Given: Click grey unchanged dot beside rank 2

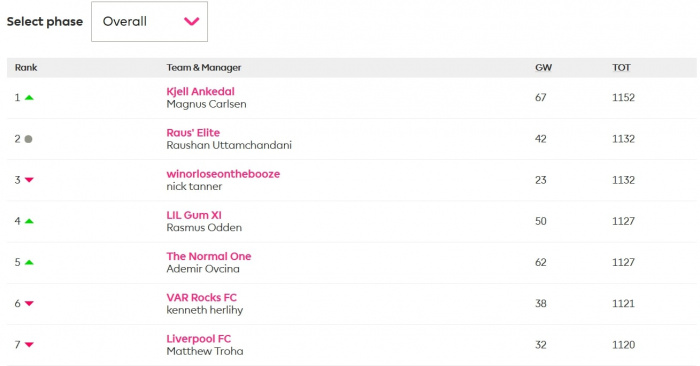Looking at the screenshot, I should click(28, 139).
